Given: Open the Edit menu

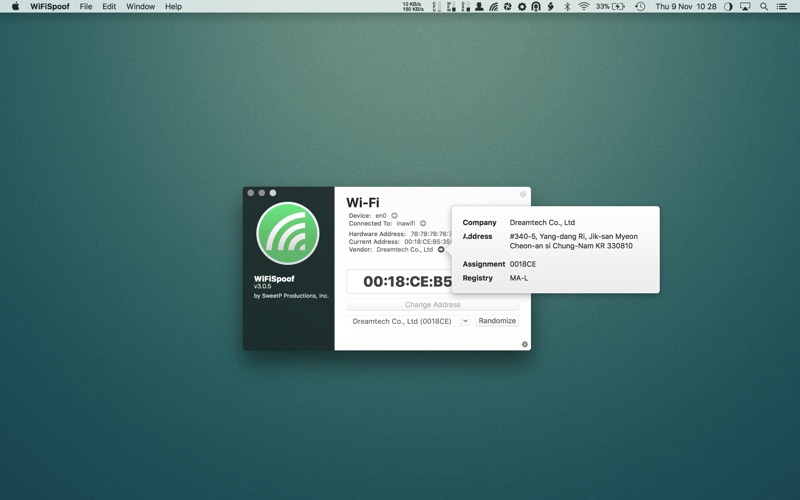Looking at the screenshot, I should (x=109, y=7).
